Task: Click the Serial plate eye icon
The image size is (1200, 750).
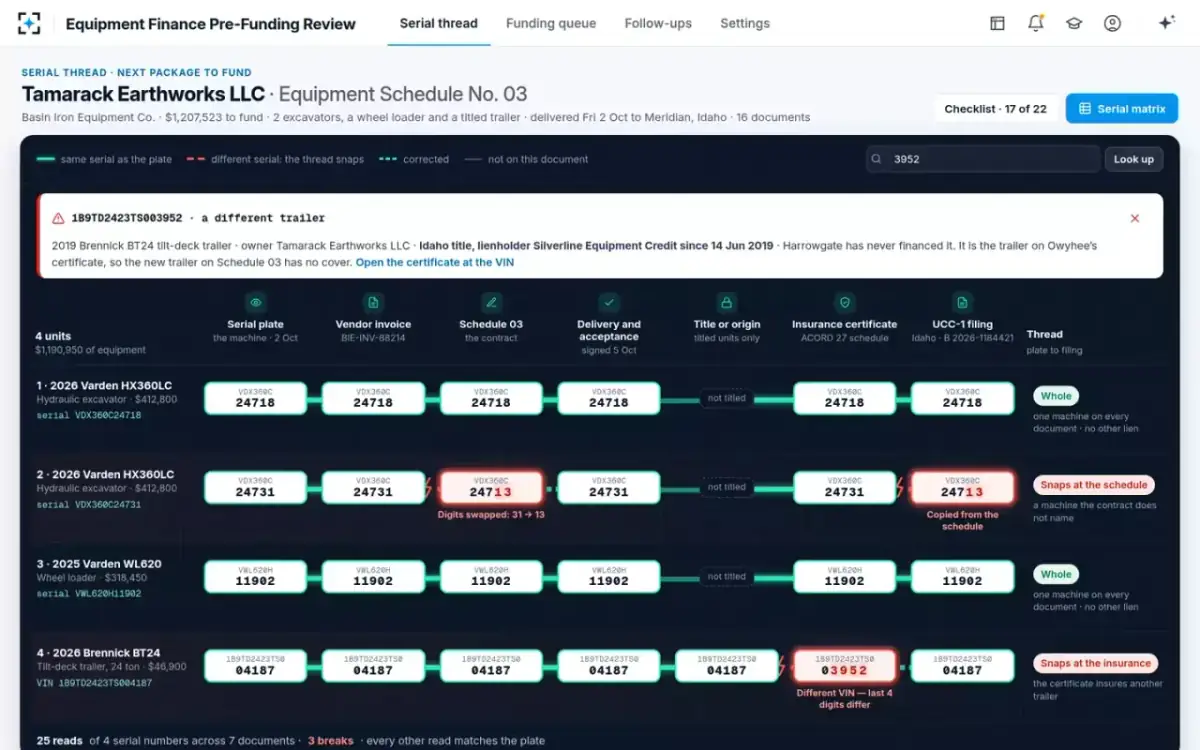Action: tap(256, 302)
